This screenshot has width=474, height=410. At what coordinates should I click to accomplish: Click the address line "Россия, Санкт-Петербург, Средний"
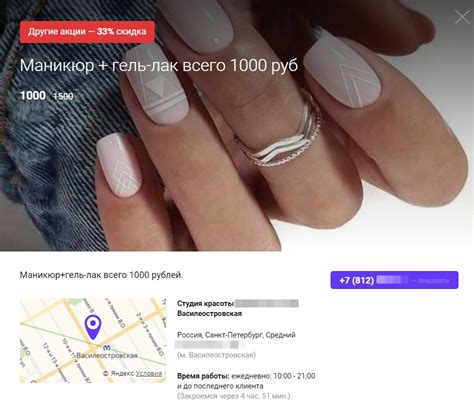click(236, 335)
